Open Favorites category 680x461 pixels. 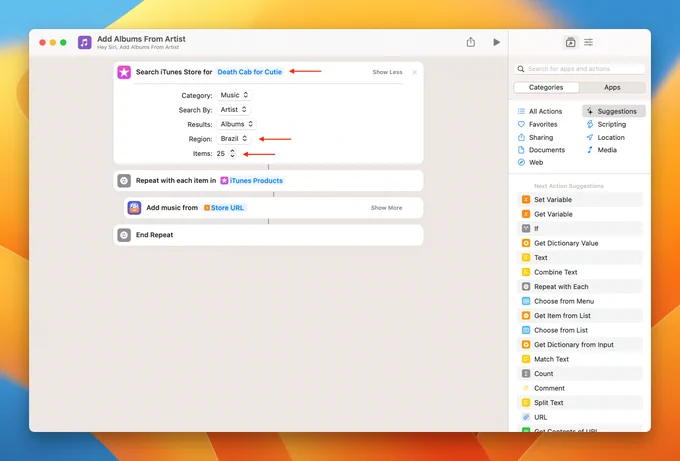[537, 124]
